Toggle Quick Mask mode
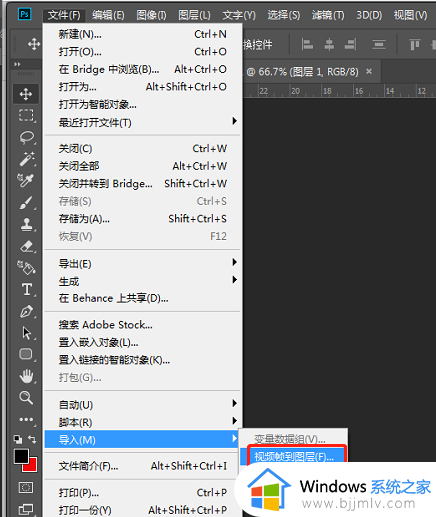This screenshot has width=436, height=517. point(26,488)
